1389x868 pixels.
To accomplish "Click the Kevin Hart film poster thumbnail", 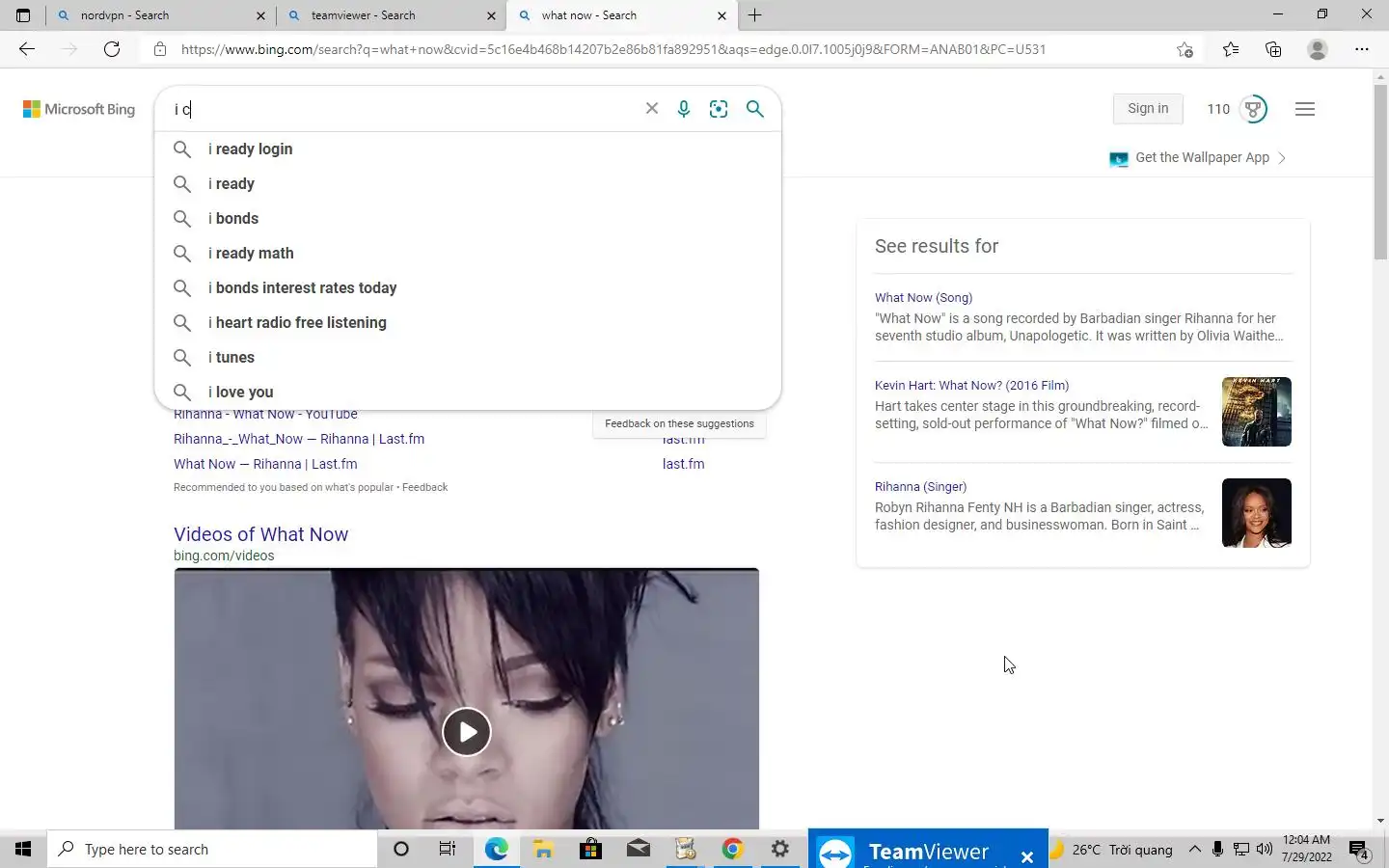I will [1256, 412].
